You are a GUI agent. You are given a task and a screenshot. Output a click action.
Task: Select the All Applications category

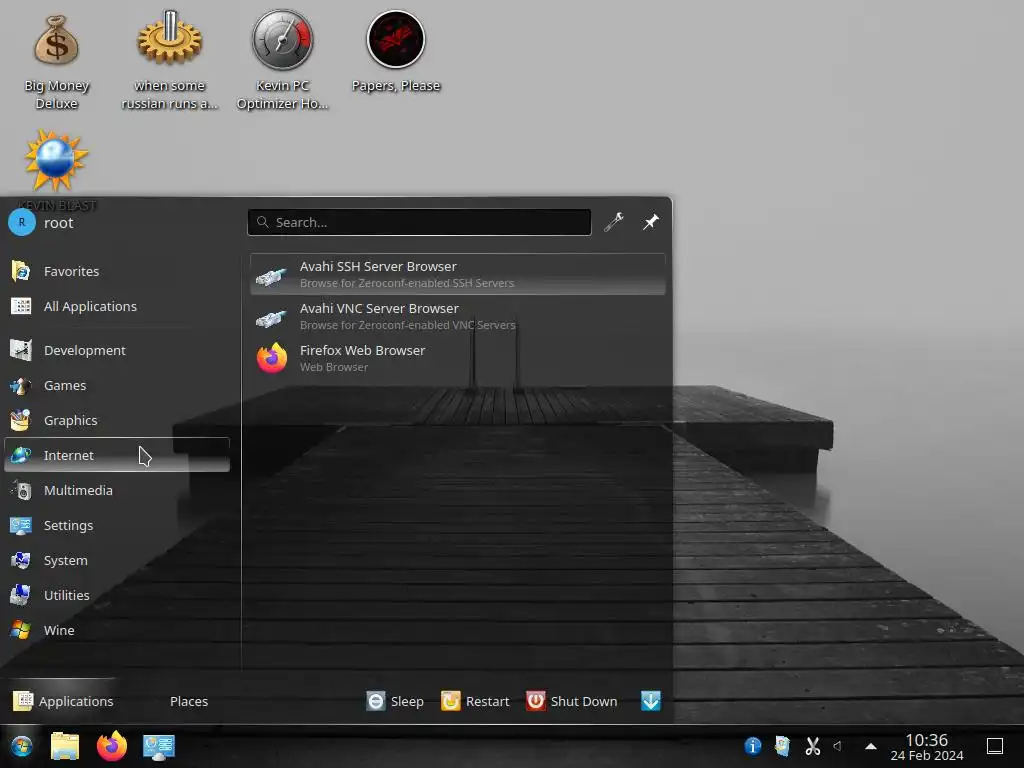pos(117,306)
